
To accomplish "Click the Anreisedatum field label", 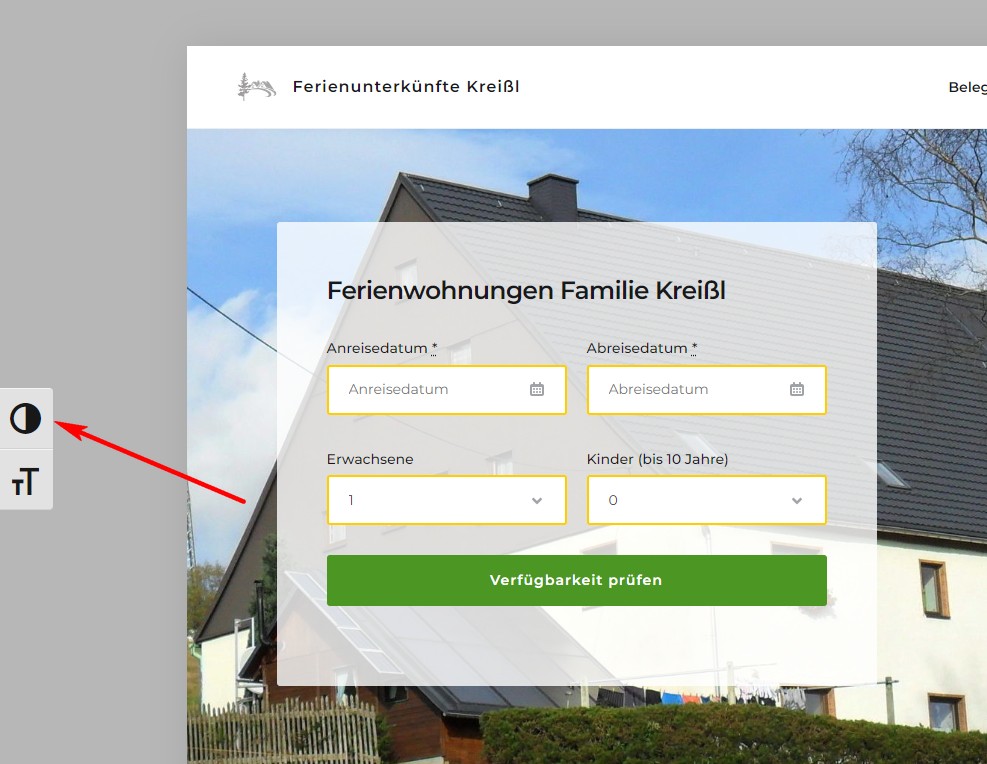I will pos(377,349).
